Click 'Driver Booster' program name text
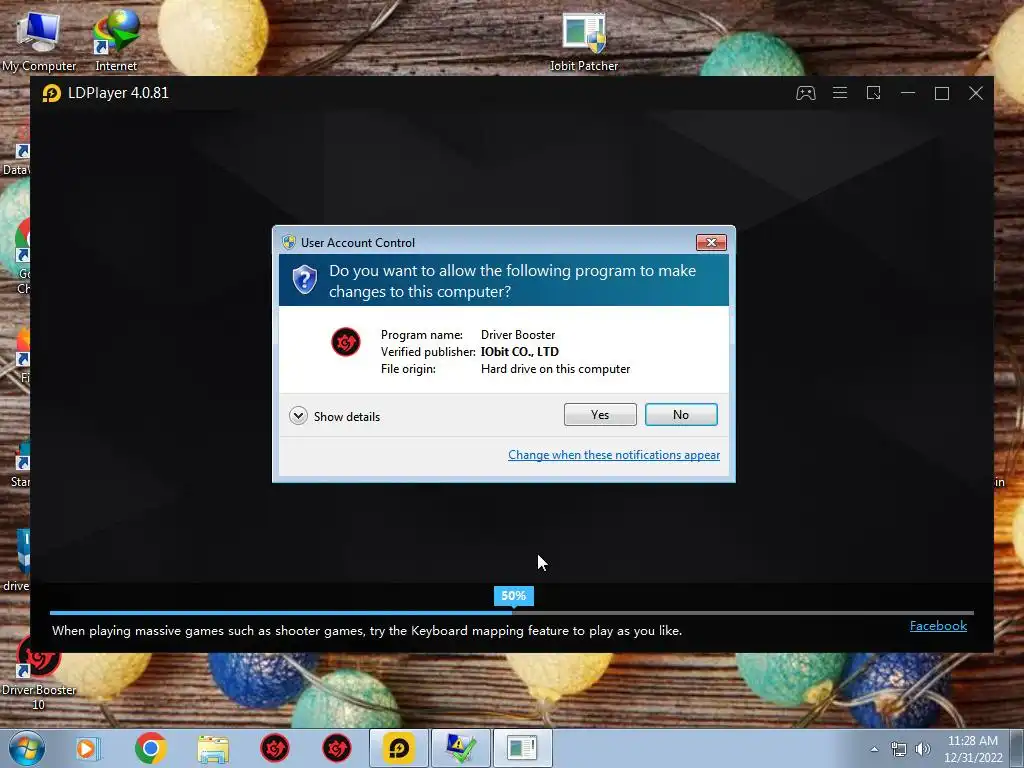 click(x=518, y=335)
